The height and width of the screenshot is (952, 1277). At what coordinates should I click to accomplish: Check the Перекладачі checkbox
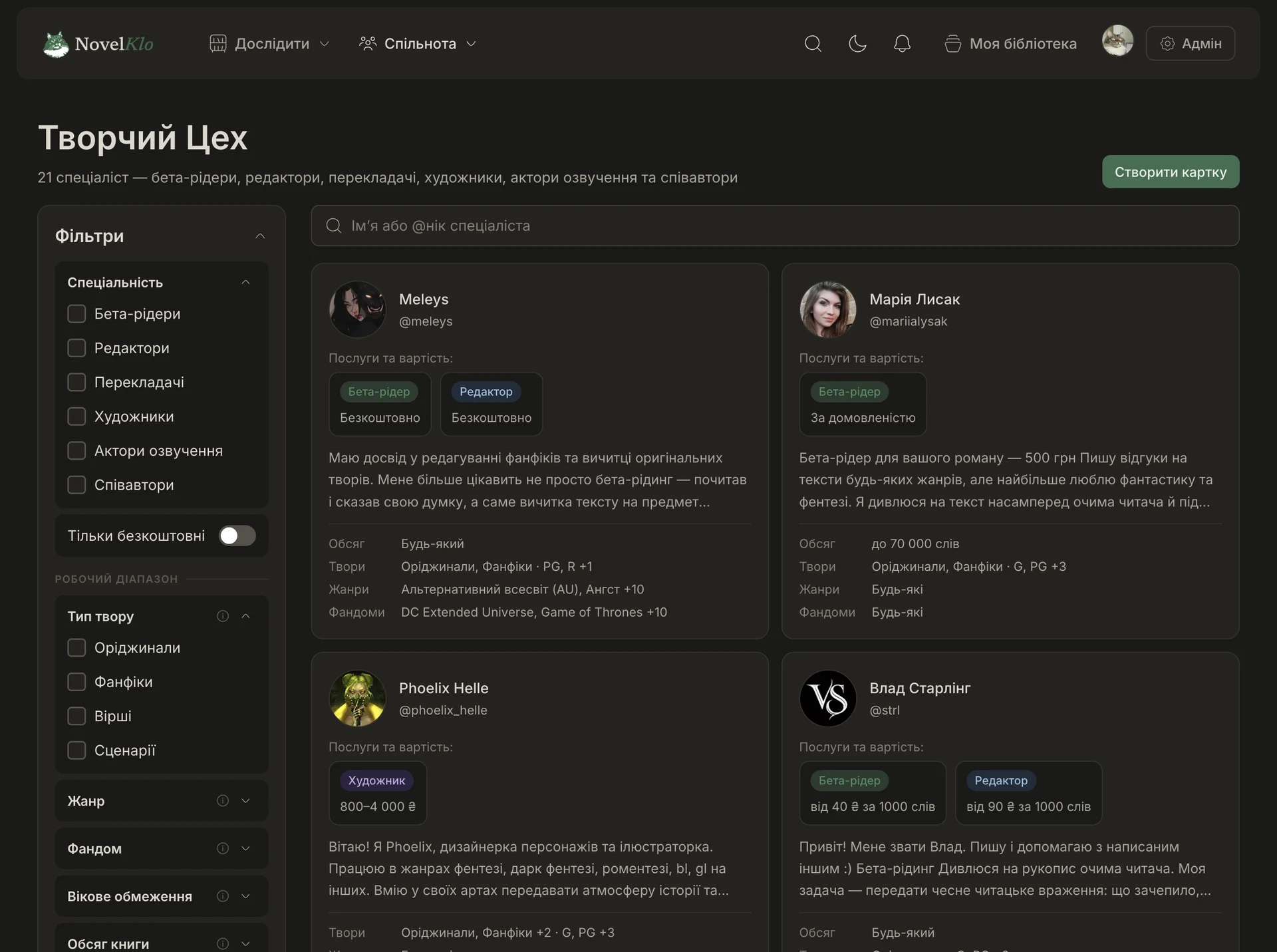point(76,382)
